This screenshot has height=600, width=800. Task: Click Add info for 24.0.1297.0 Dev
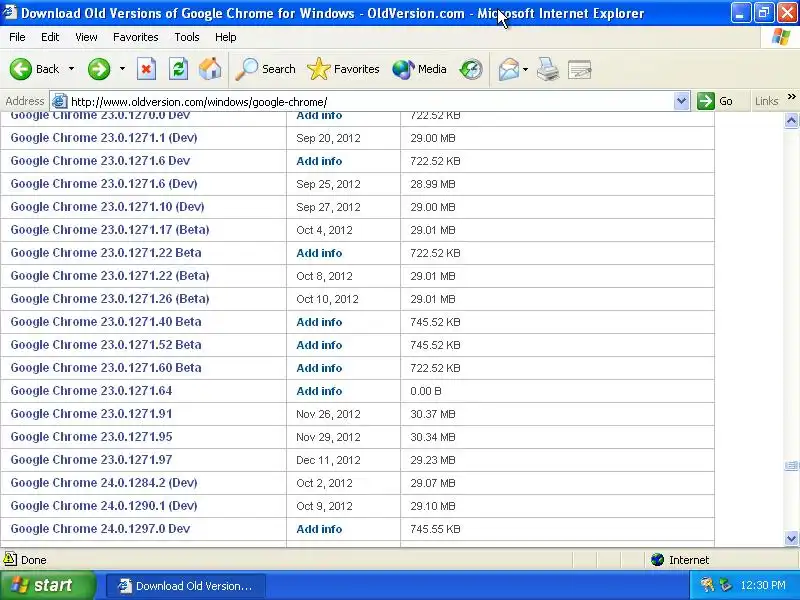(319, 529)
